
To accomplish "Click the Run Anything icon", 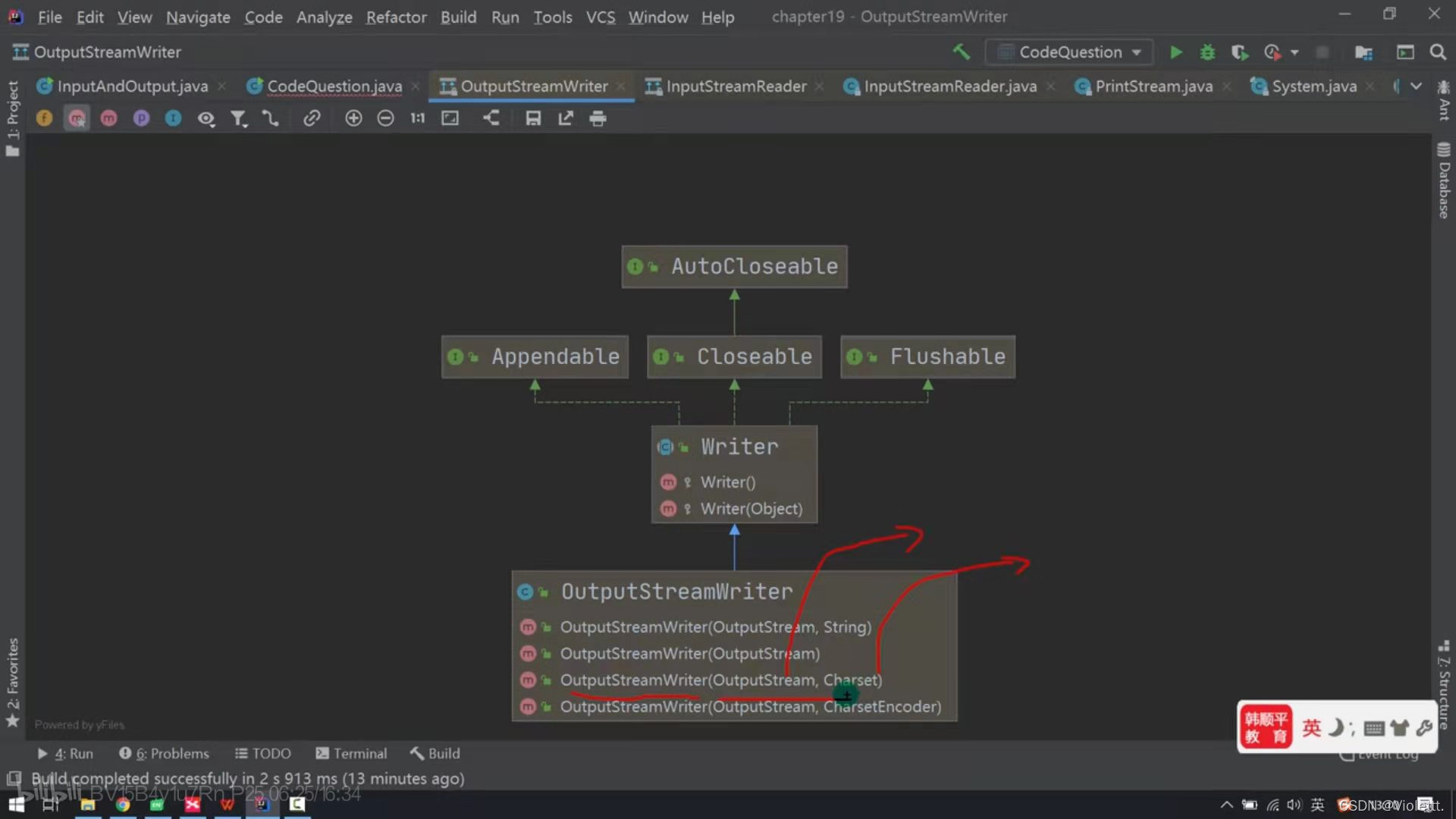I will tap(1405, 52).
